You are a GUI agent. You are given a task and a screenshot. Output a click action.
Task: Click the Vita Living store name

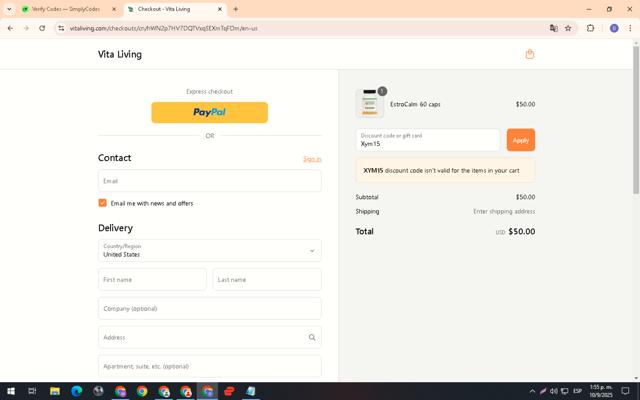[120, 54]
